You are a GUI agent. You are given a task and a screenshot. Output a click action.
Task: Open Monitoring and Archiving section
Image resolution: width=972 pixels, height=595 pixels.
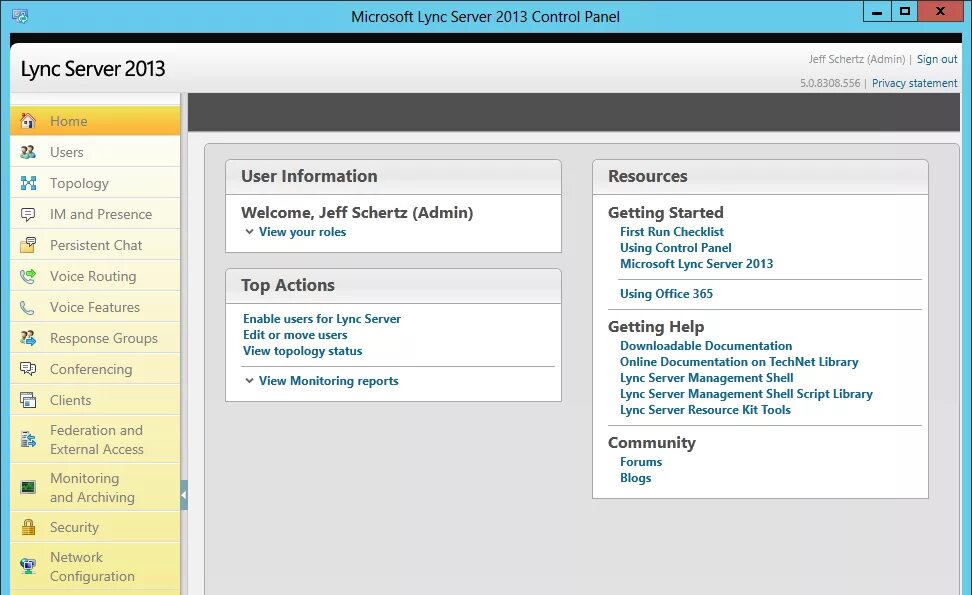tap(95, 487)
